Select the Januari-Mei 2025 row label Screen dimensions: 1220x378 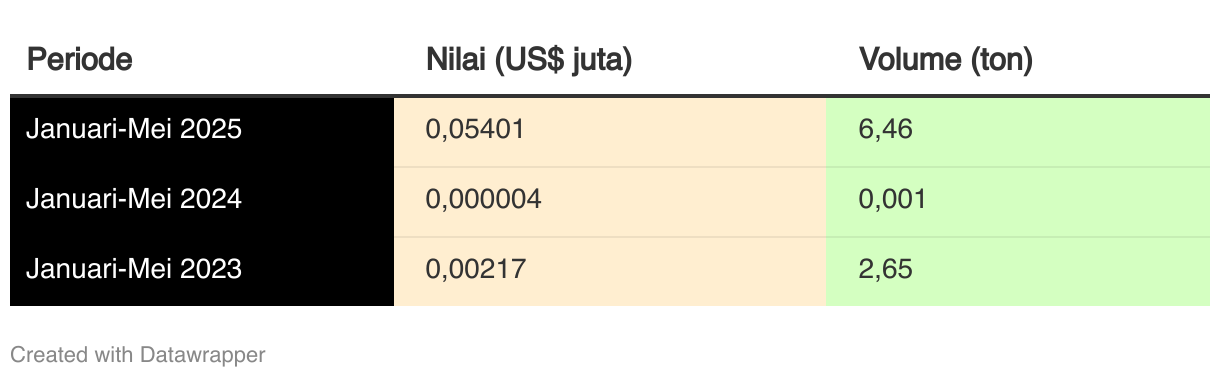(134, 129)
